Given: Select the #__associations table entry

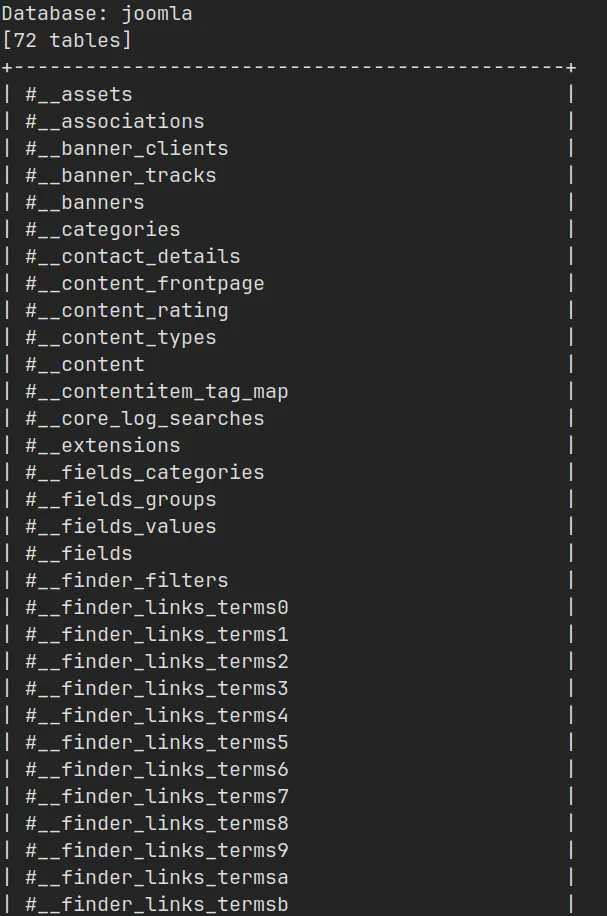Looking at the screenshot, I should pos(115,122).
